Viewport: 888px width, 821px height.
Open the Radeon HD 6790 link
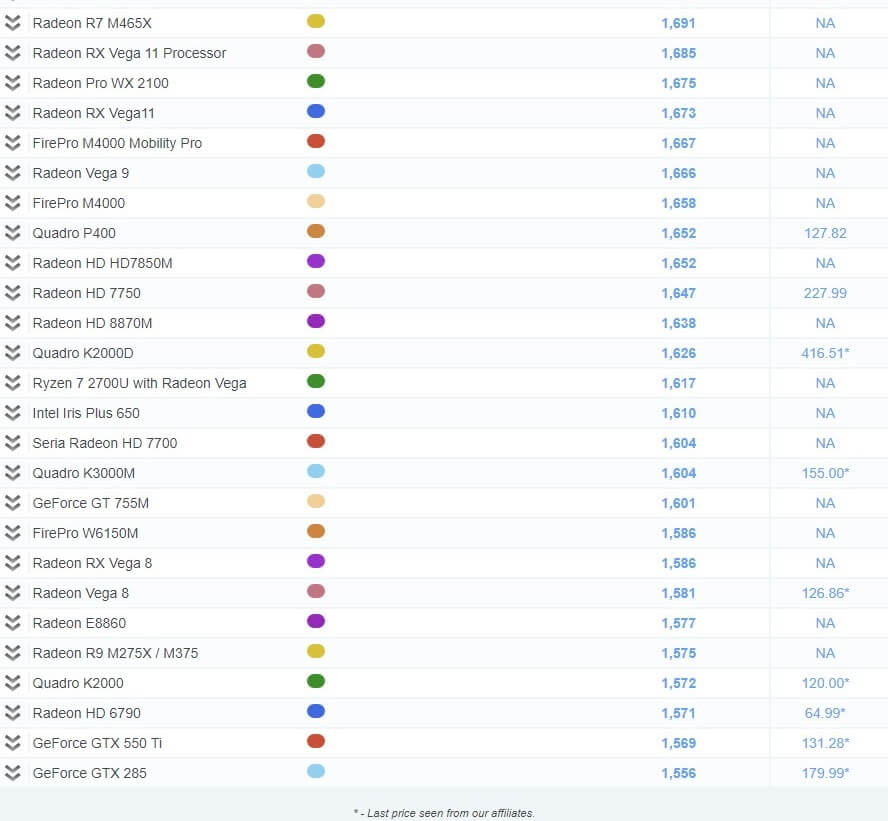tap(87, 713)
